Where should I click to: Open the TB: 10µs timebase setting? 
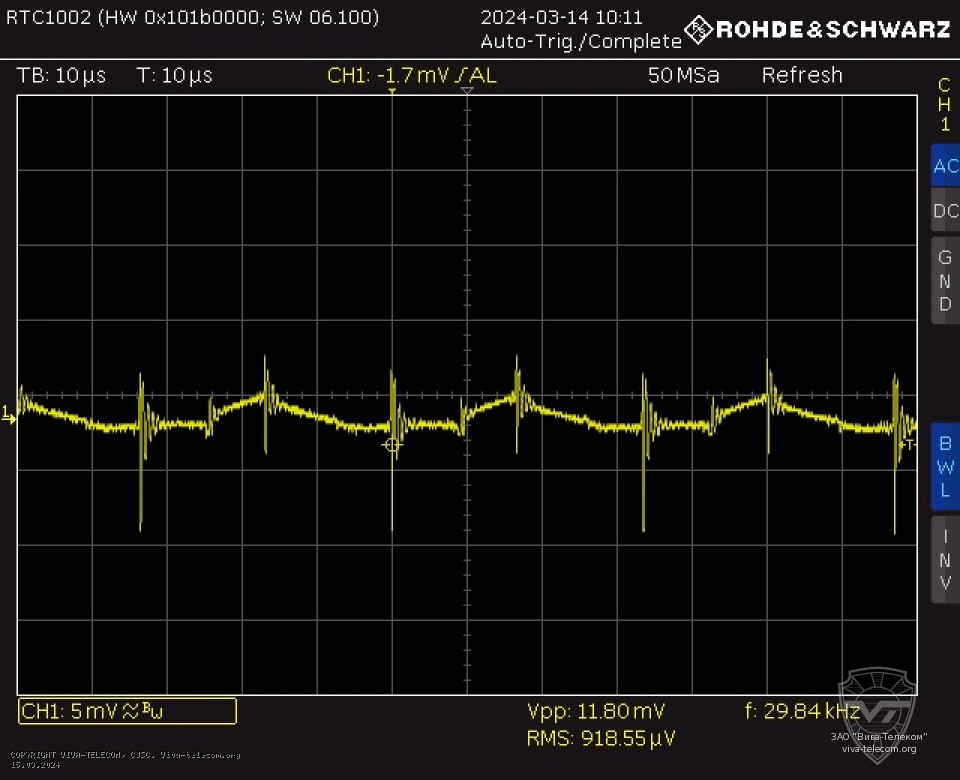point(61,76)
